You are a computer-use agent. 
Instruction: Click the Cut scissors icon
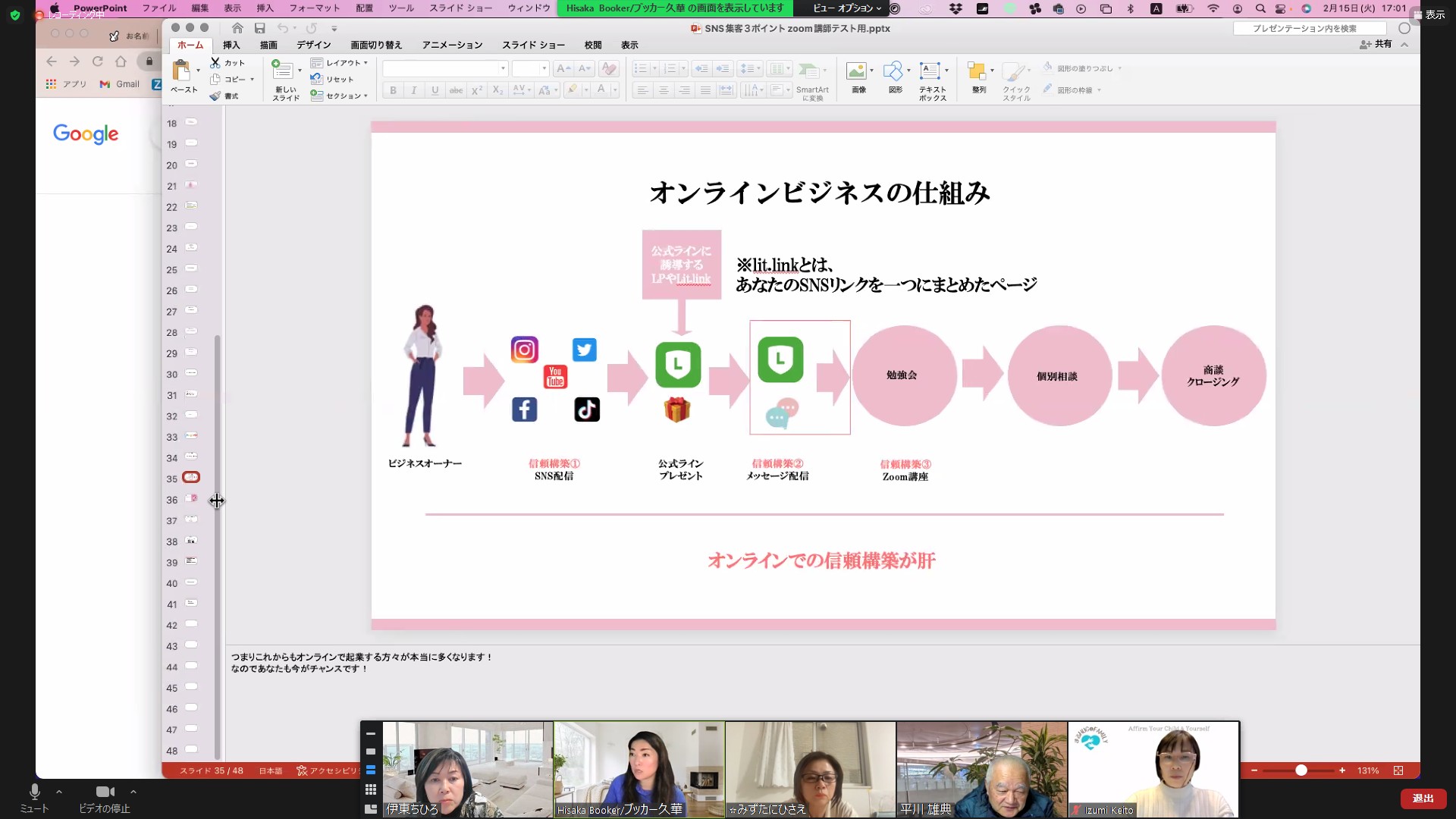point(215,62)
